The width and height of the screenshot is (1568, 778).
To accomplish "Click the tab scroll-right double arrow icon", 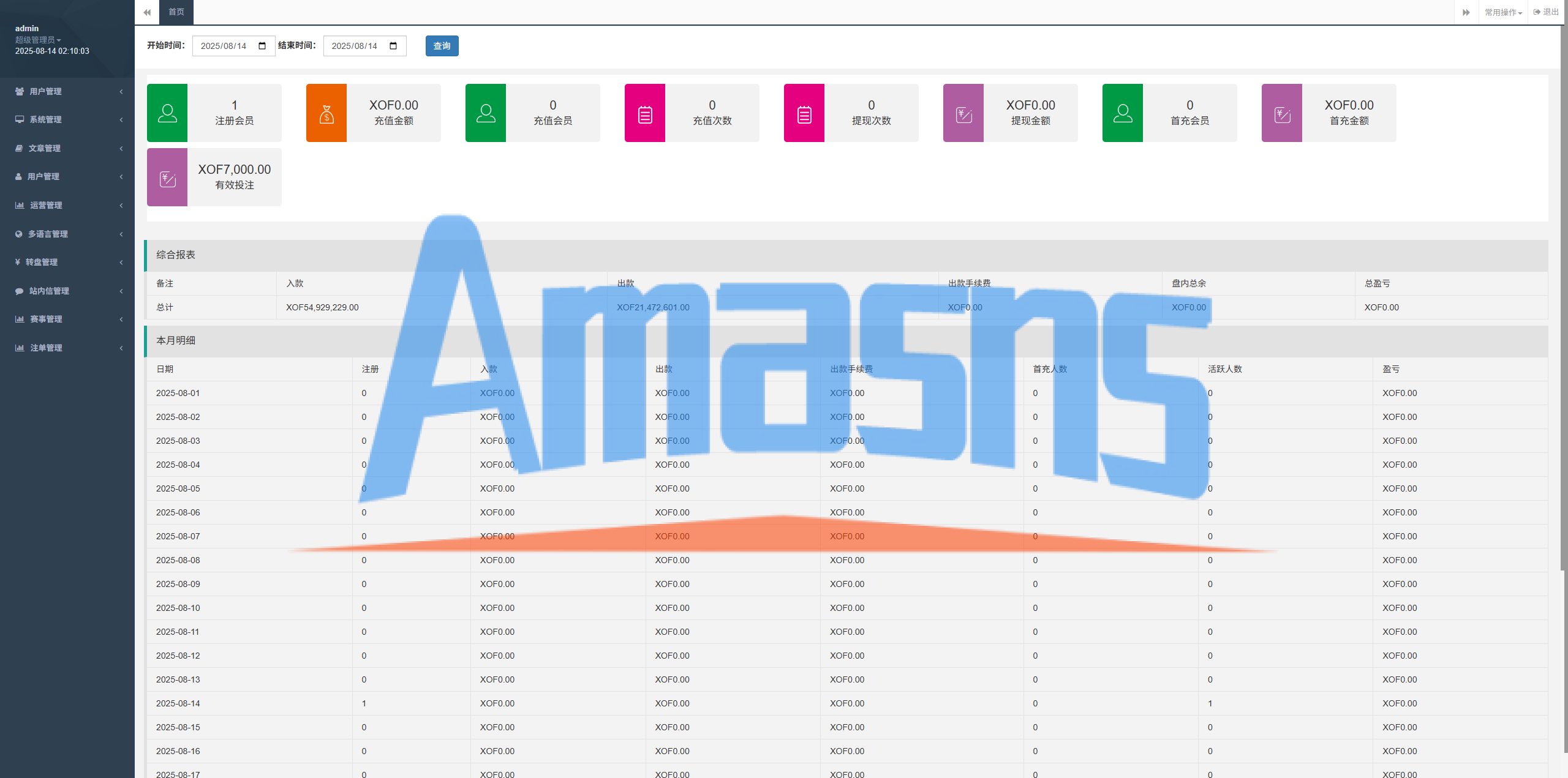I will 1466,12.
